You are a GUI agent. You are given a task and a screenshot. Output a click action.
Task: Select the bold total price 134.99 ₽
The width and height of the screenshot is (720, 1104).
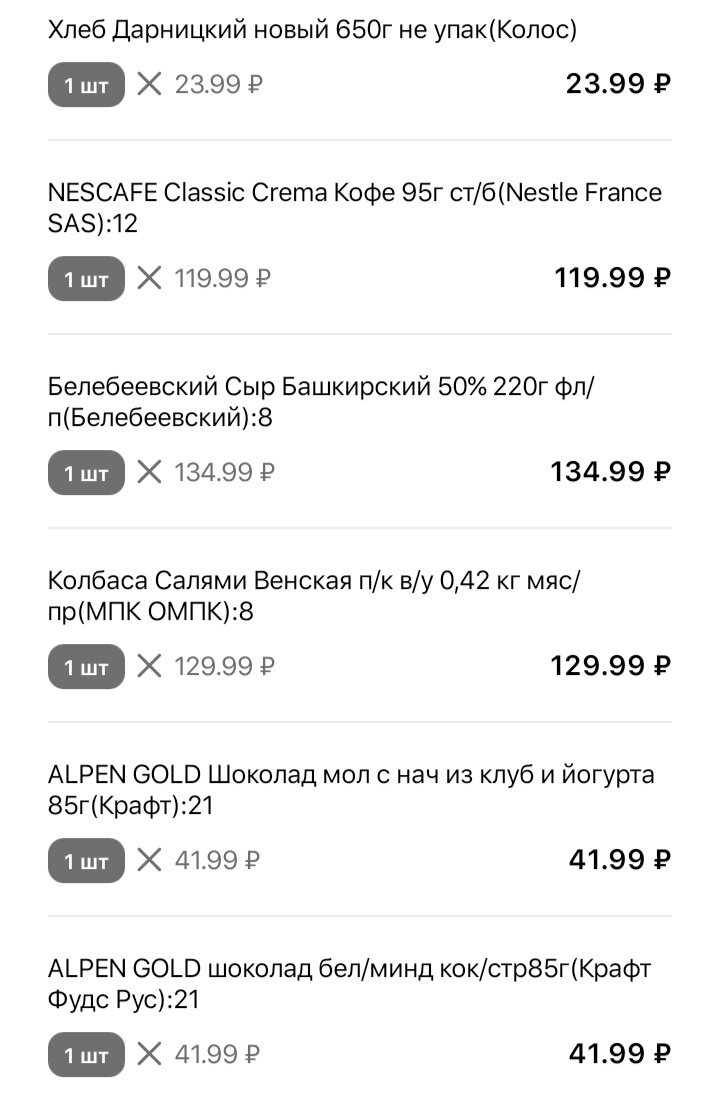tap(610, 472)
